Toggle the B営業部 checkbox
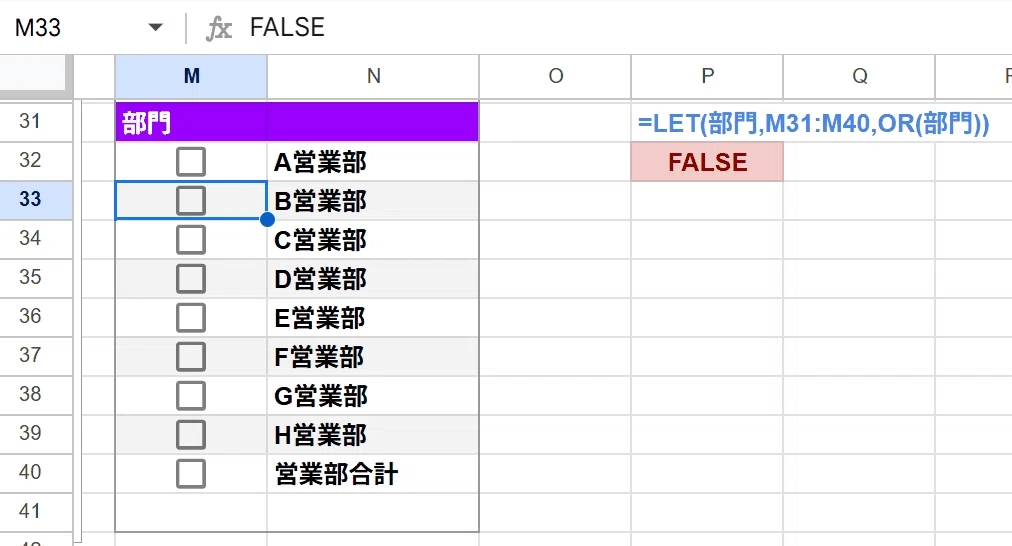 pos(191,201)
